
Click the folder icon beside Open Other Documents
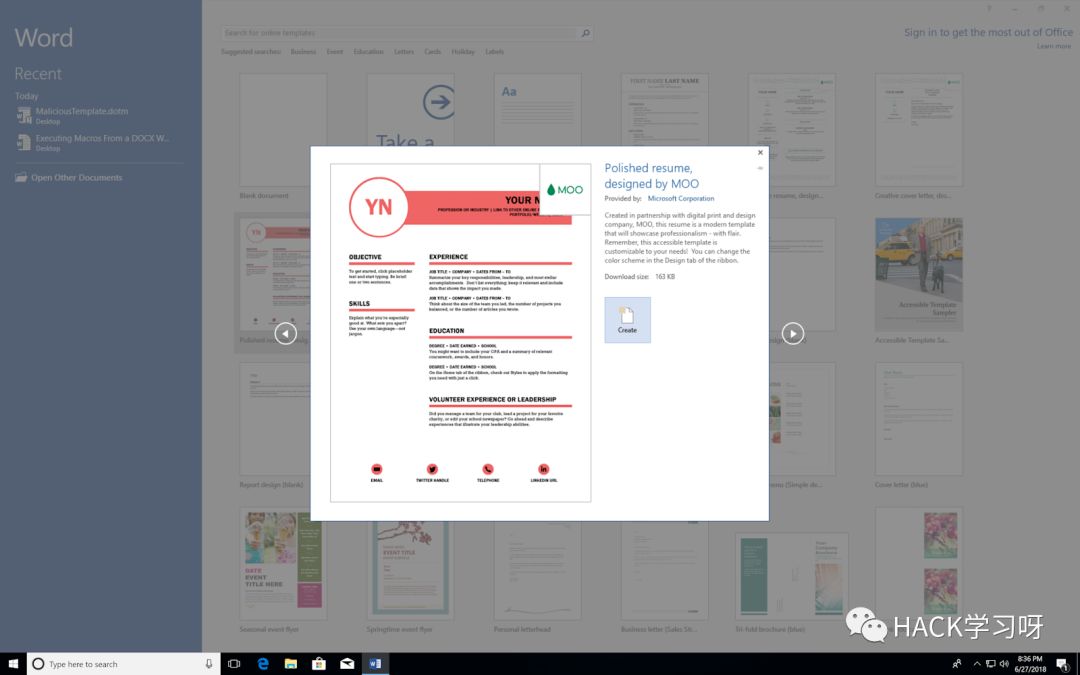(x=21, y=177)
